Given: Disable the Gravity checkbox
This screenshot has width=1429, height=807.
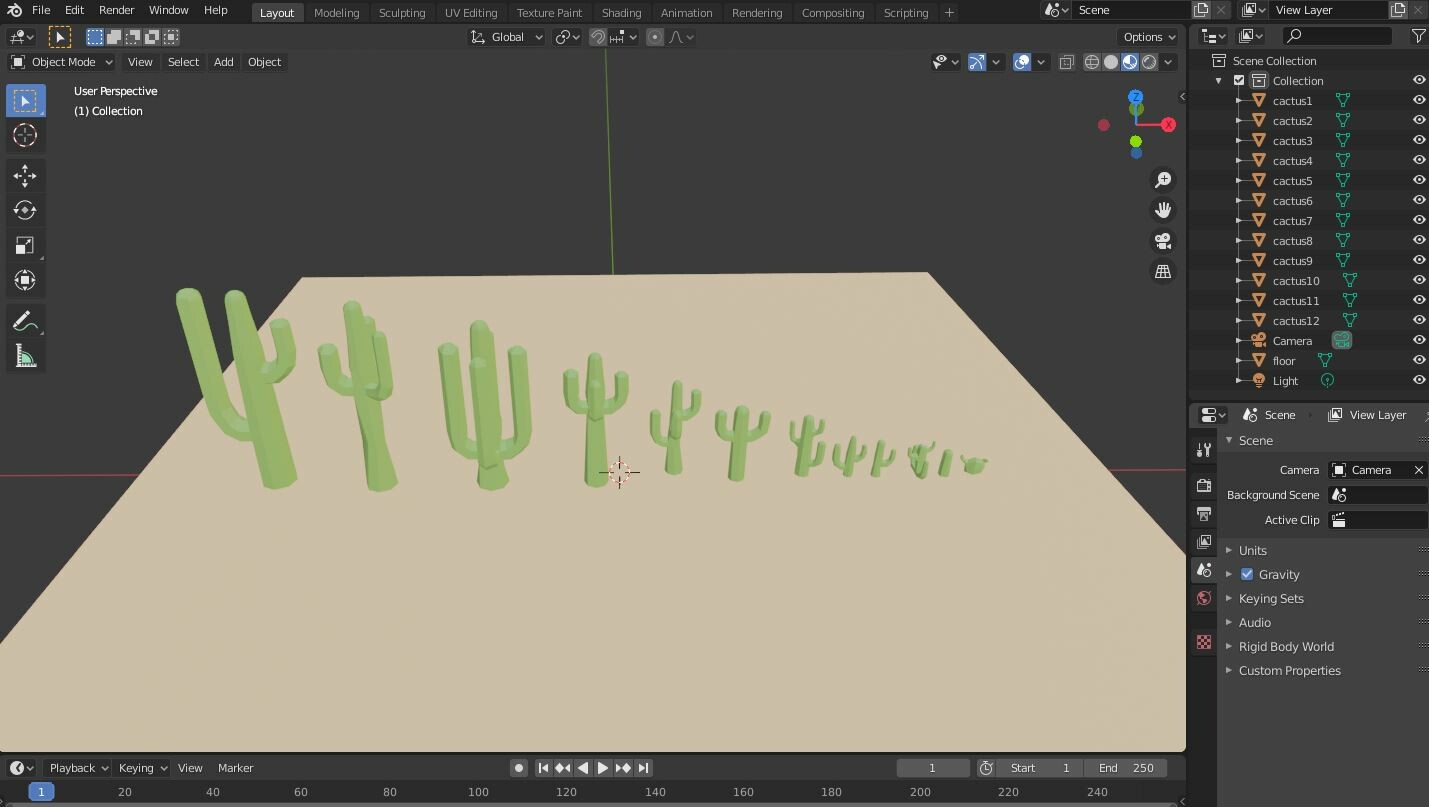Looking at the screenshot, I should click(1247, 574).
